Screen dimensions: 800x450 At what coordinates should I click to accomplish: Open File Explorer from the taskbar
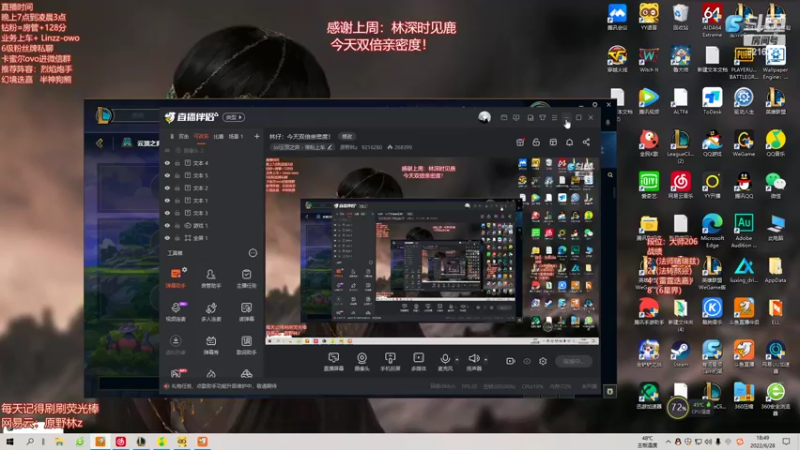[x=59, y=442]
